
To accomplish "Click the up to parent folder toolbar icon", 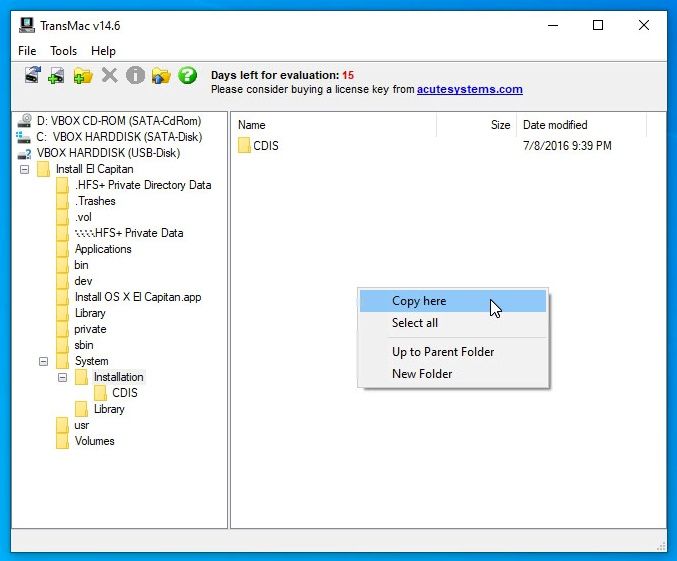I will coord(161,75).
